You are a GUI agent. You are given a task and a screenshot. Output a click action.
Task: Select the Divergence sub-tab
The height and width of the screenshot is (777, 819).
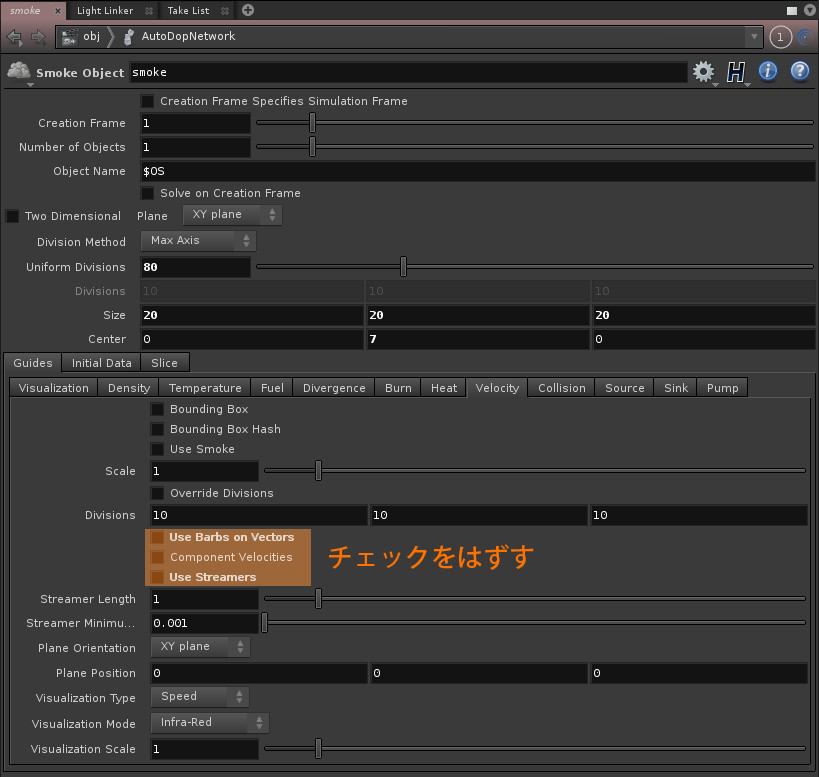334,388
